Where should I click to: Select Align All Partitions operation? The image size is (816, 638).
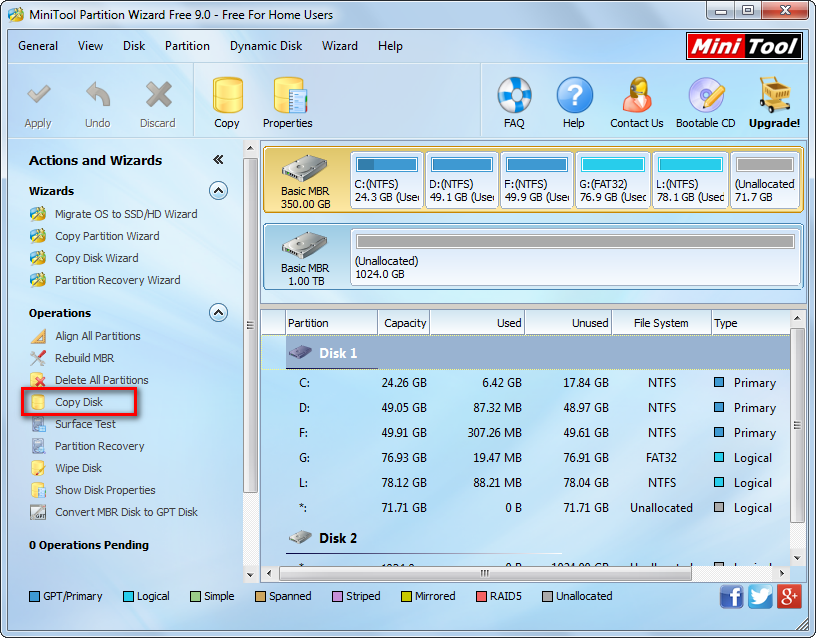pos(98,336)
